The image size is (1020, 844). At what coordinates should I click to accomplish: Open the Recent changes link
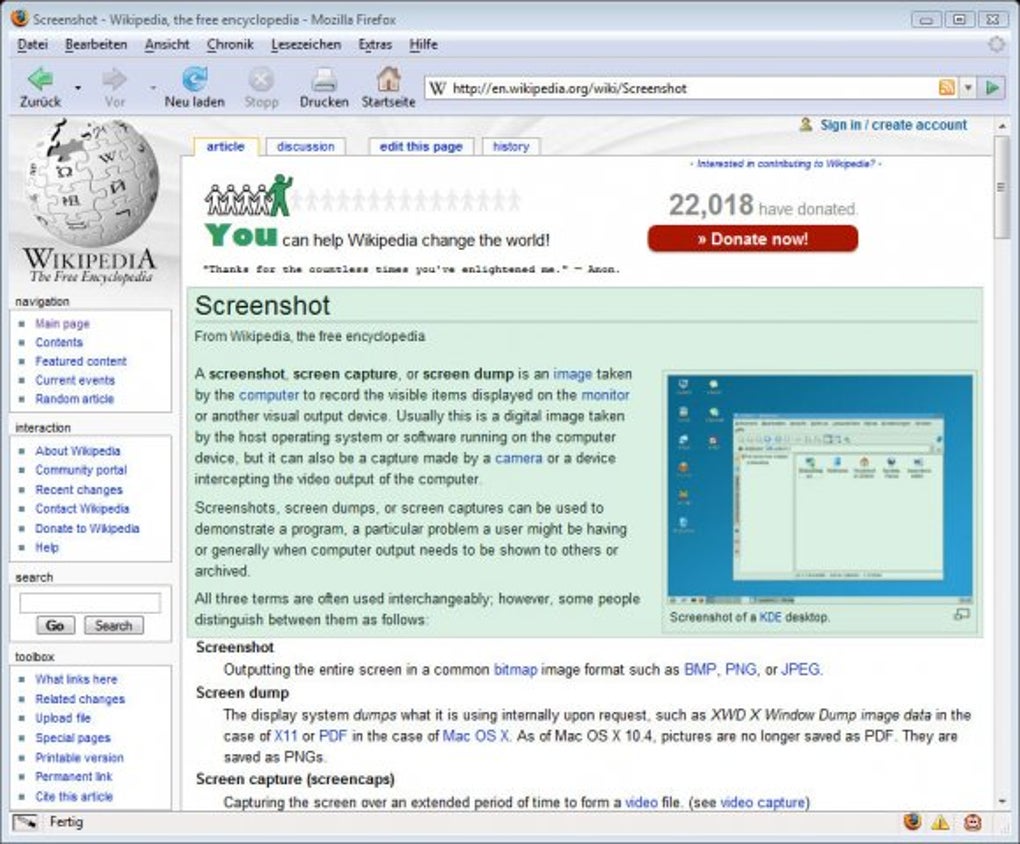click(79, 489)
